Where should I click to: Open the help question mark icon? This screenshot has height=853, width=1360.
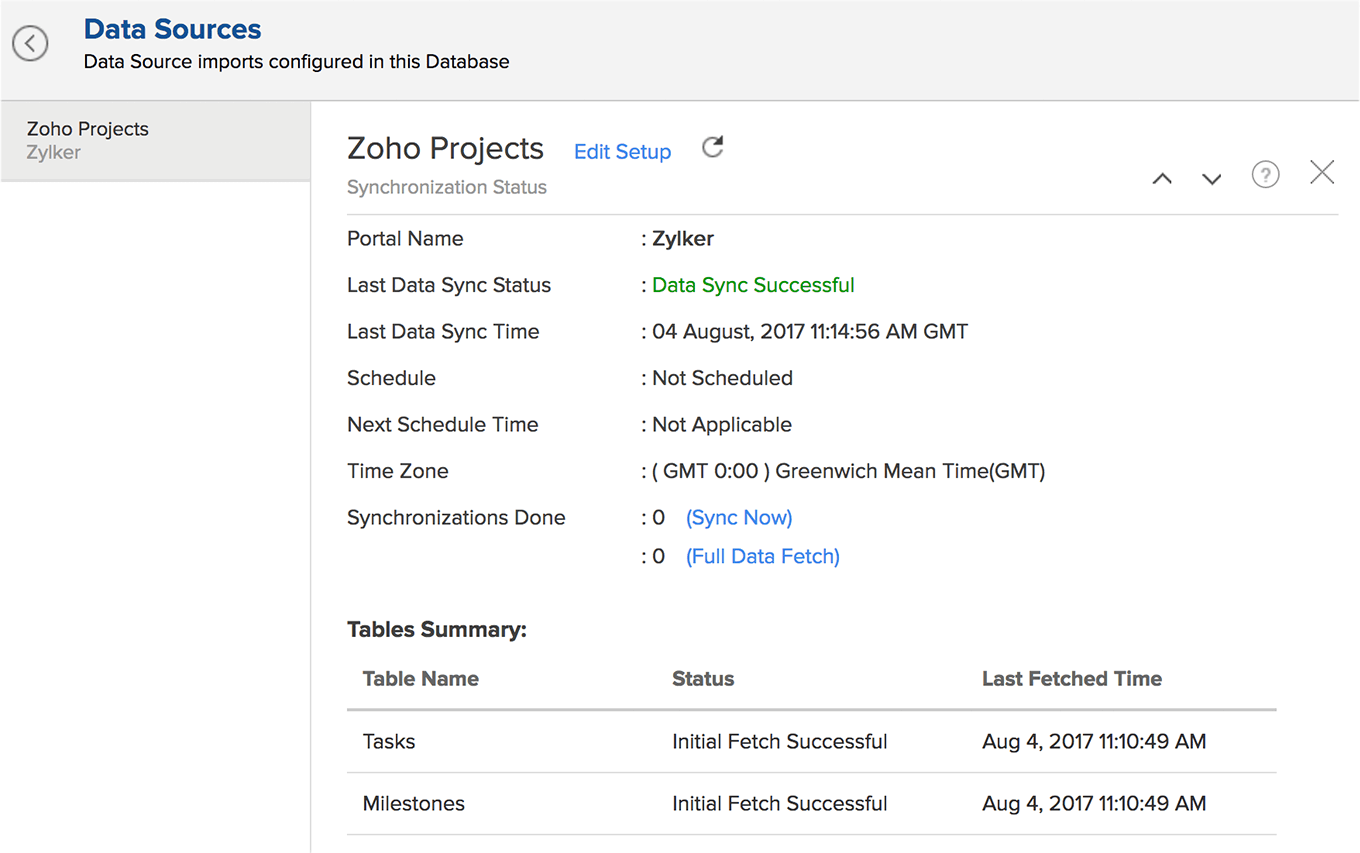(x=1266, y=175)
